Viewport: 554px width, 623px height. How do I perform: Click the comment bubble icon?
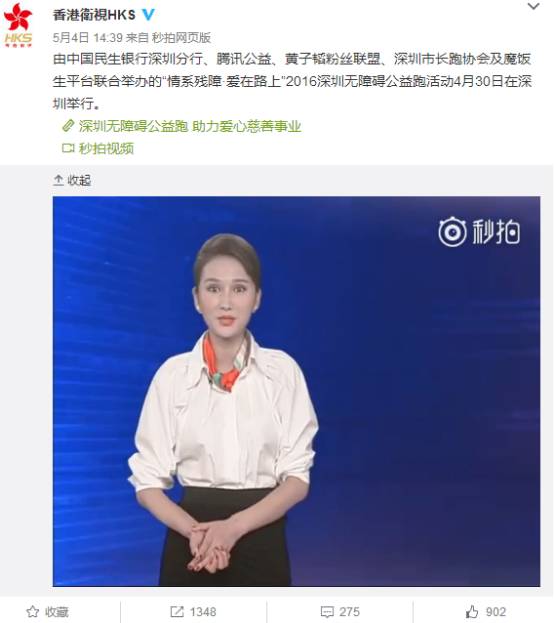coord(327,612)
